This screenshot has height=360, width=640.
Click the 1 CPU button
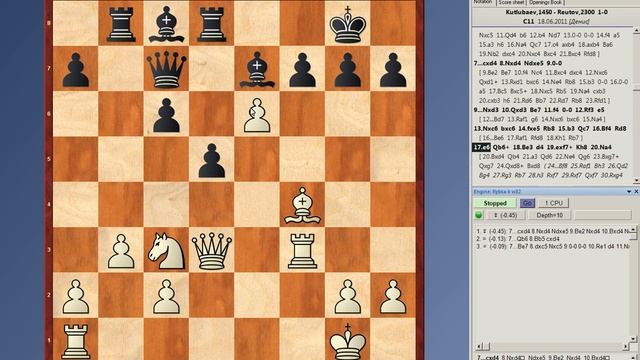click(x=553, y=203)
